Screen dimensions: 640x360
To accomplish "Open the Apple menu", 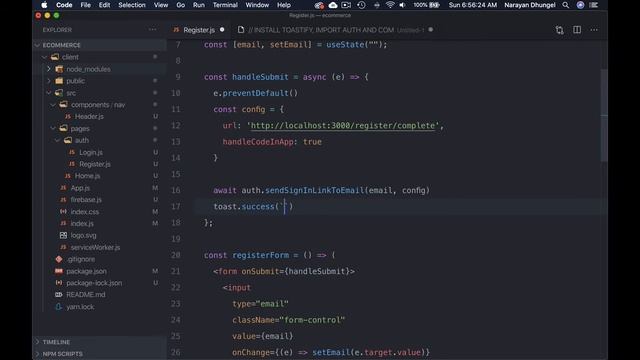I will tap(44, 5).
